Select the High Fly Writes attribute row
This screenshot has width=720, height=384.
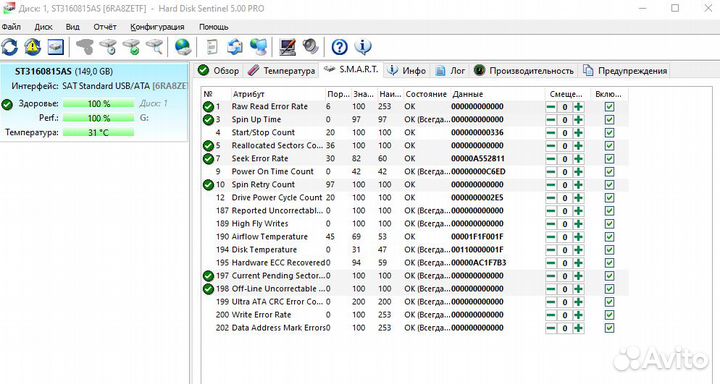(415, 224)
